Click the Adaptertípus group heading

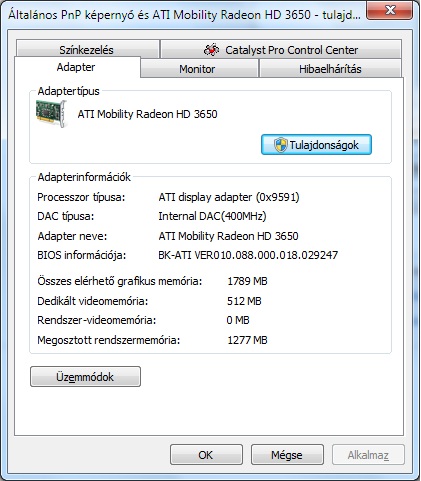68,91
